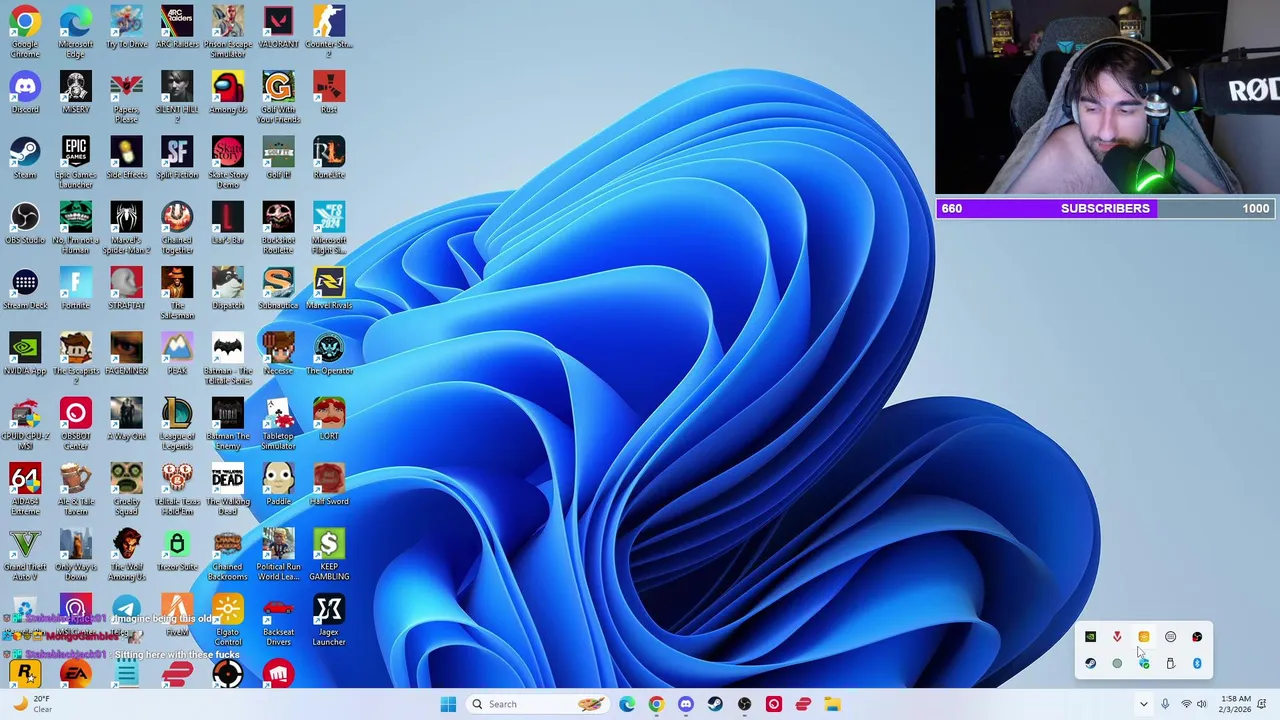
Task: Open File Explorer from the taskbar
Action: click(x=832, y=704)
